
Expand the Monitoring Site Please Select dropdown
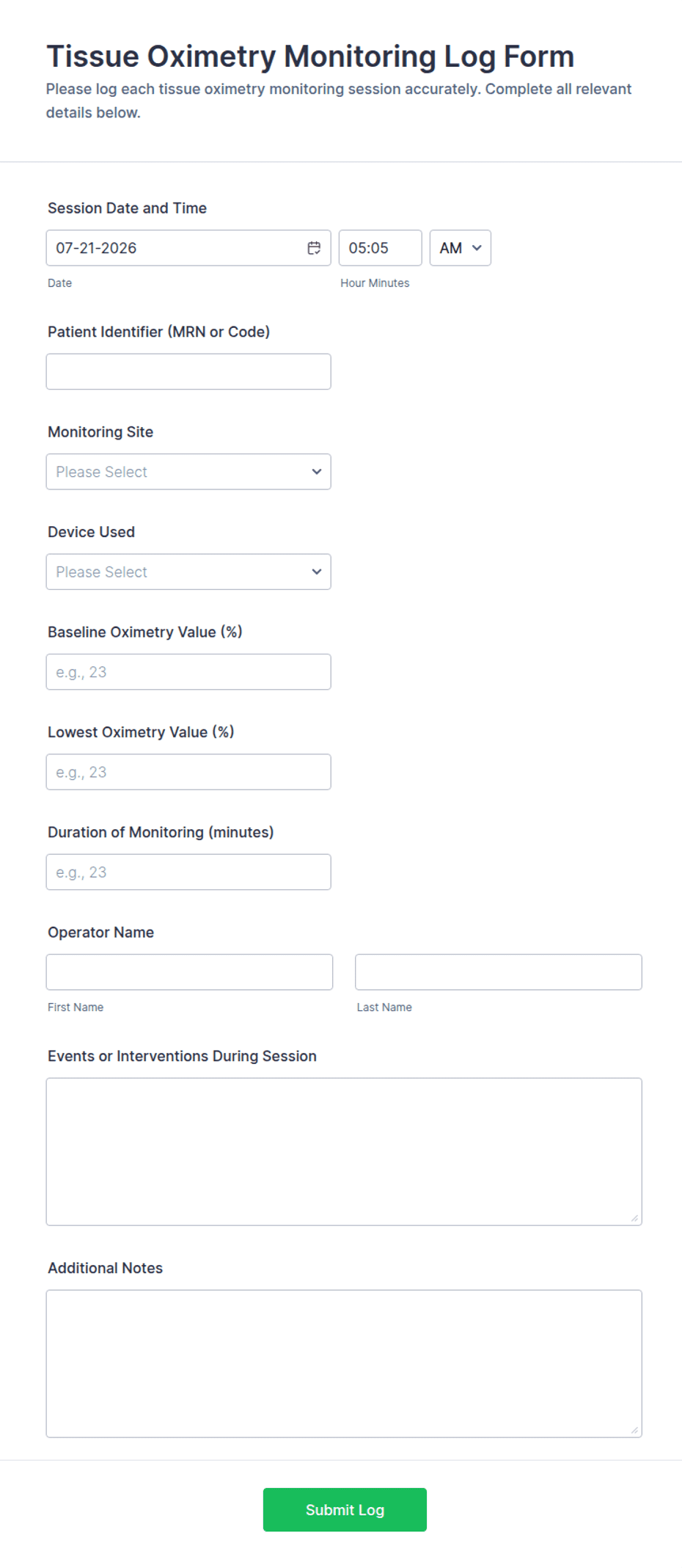188,472
